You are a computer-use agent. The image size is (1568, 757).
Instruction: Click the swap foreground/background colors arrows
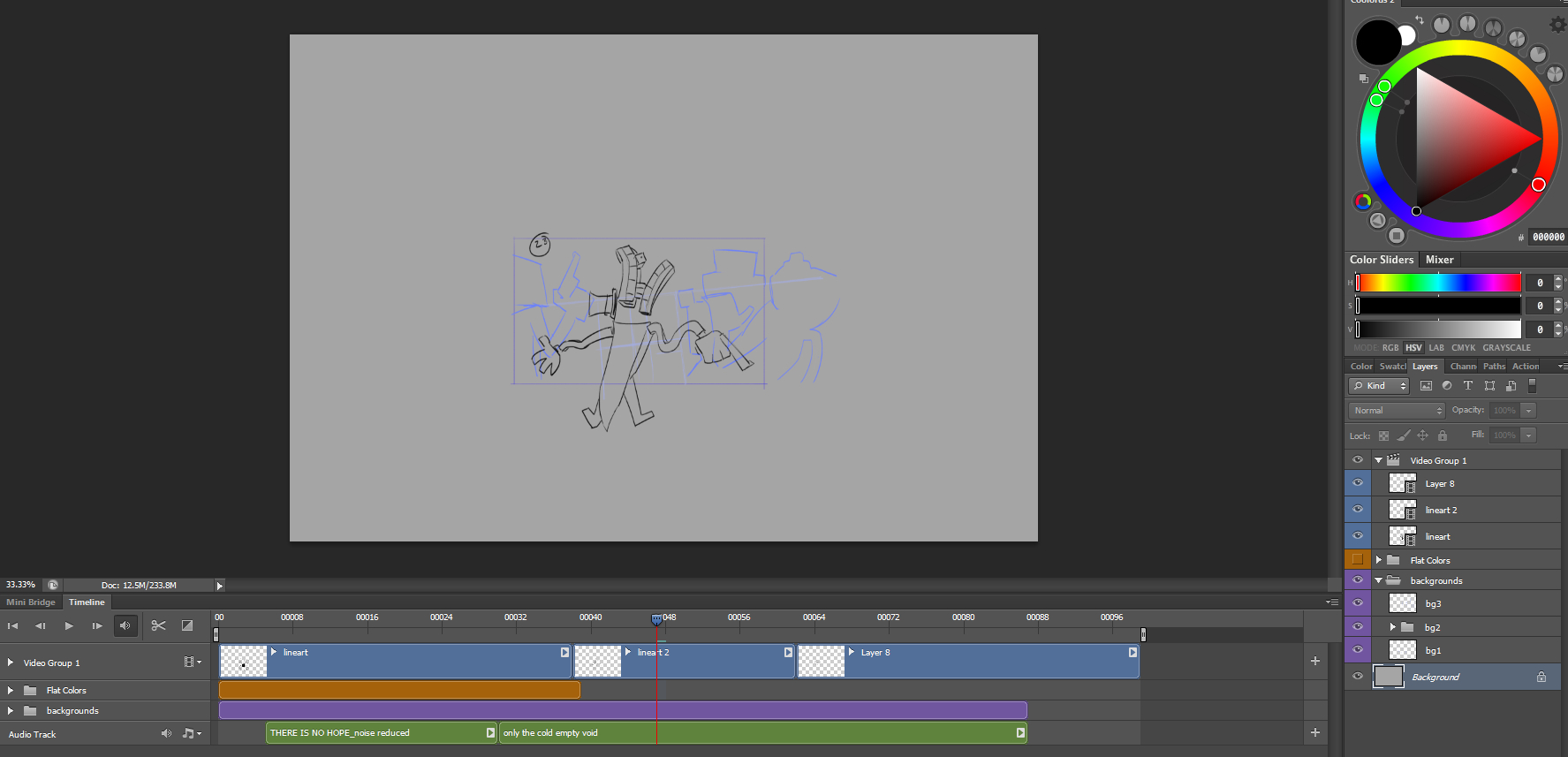pyautogui.click(x=1420, y=19)
